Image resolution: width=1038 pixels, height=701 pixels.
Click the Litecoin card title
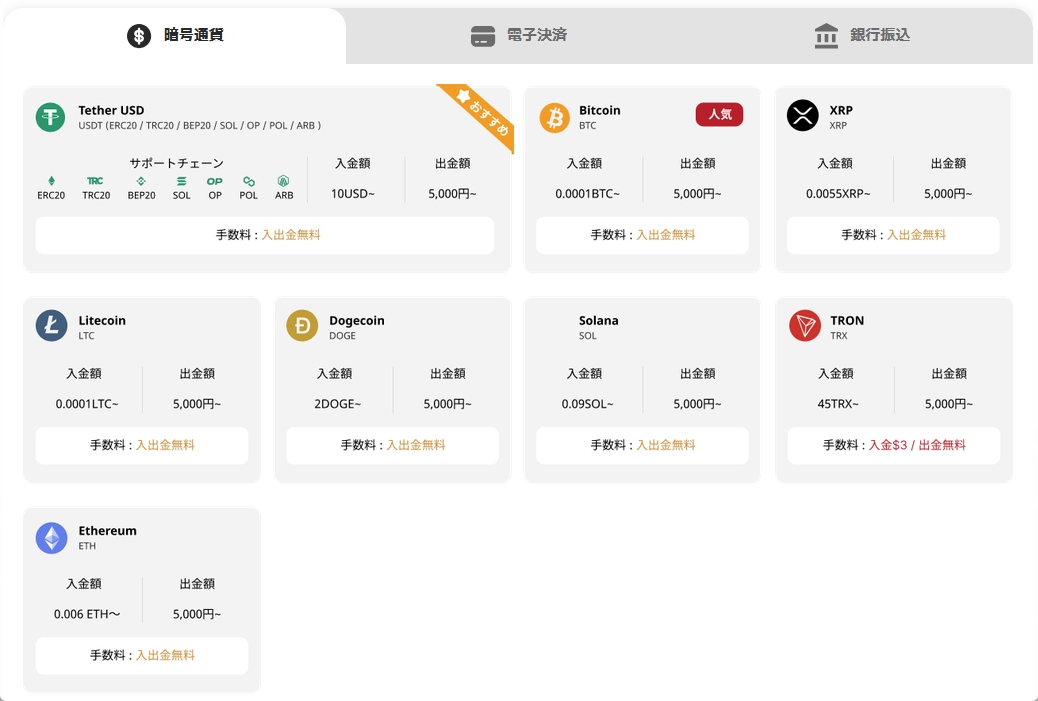102,320
